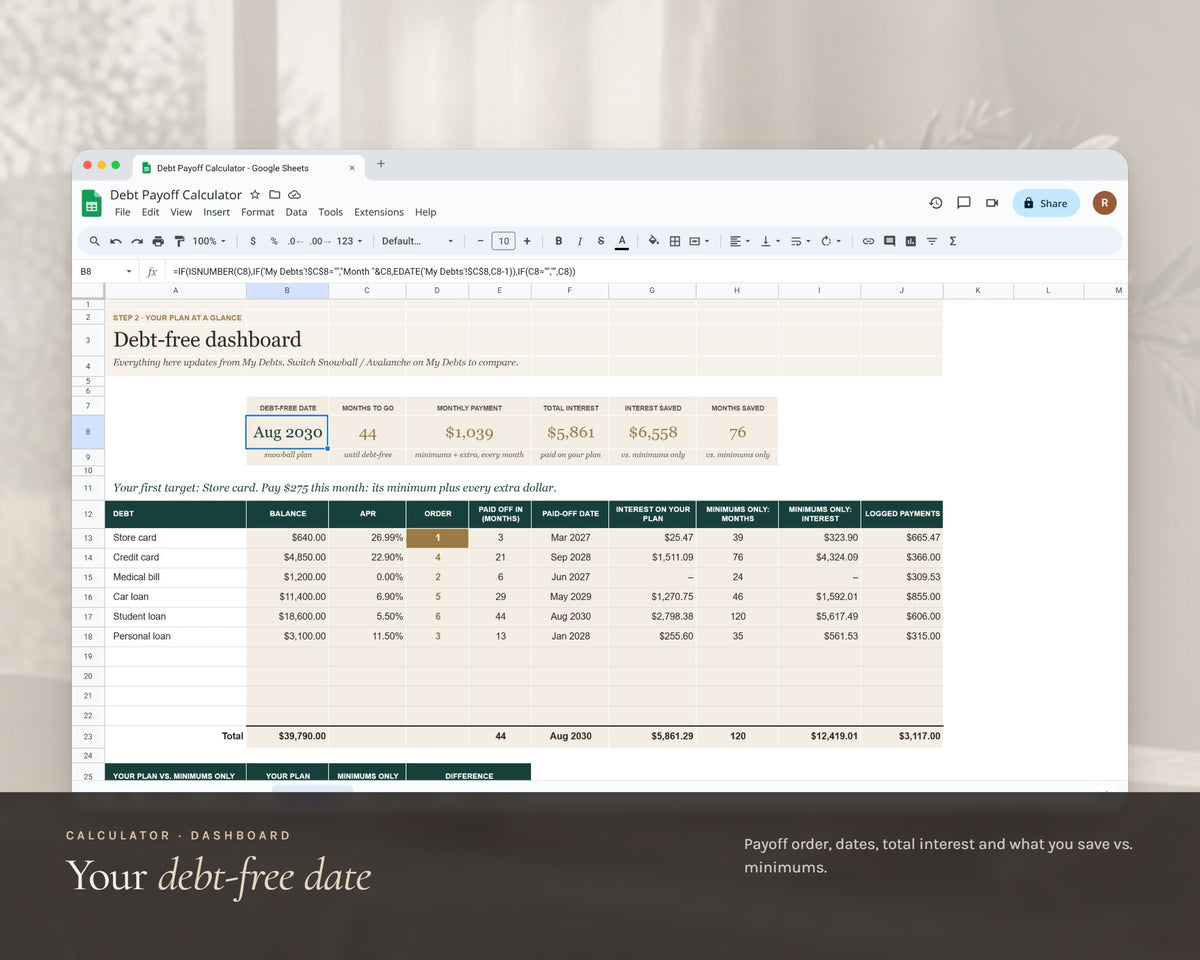
Task: Expand the merge cells dropdown arrow
Action: [707, 241]
